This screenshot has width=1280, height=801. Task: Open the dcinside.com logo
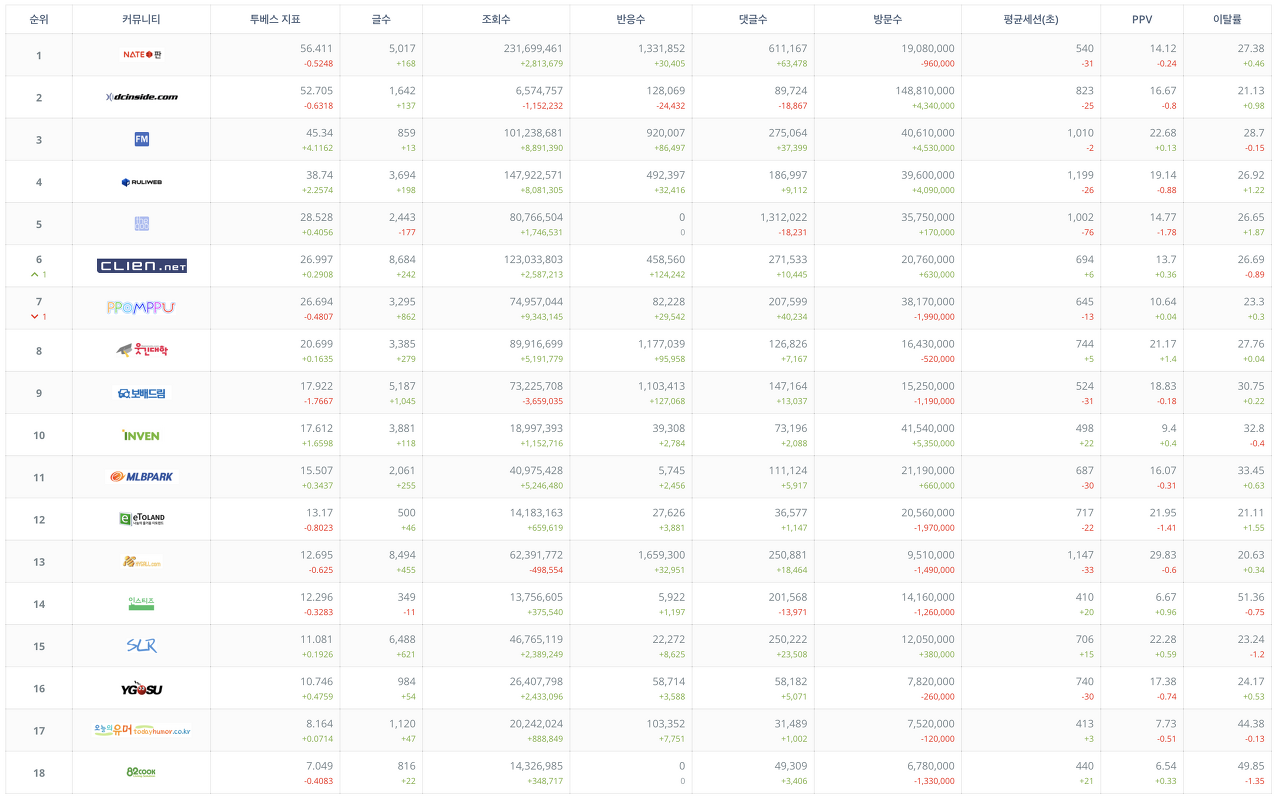coord(141,97)
